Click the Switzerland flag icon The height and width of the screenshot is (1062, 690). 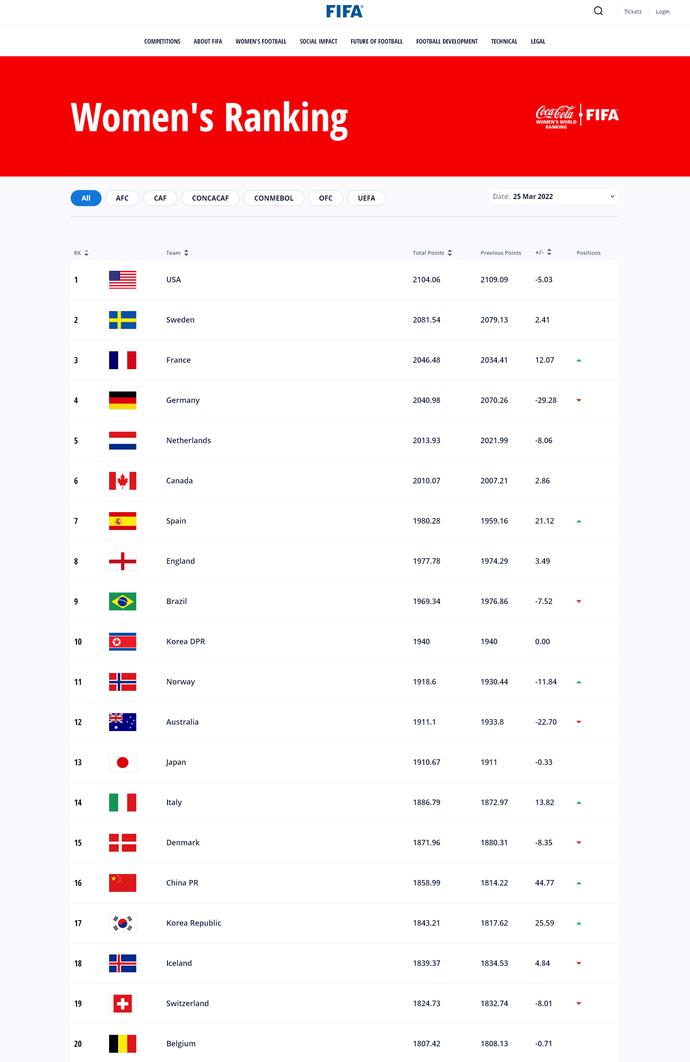click(122, 1003)
